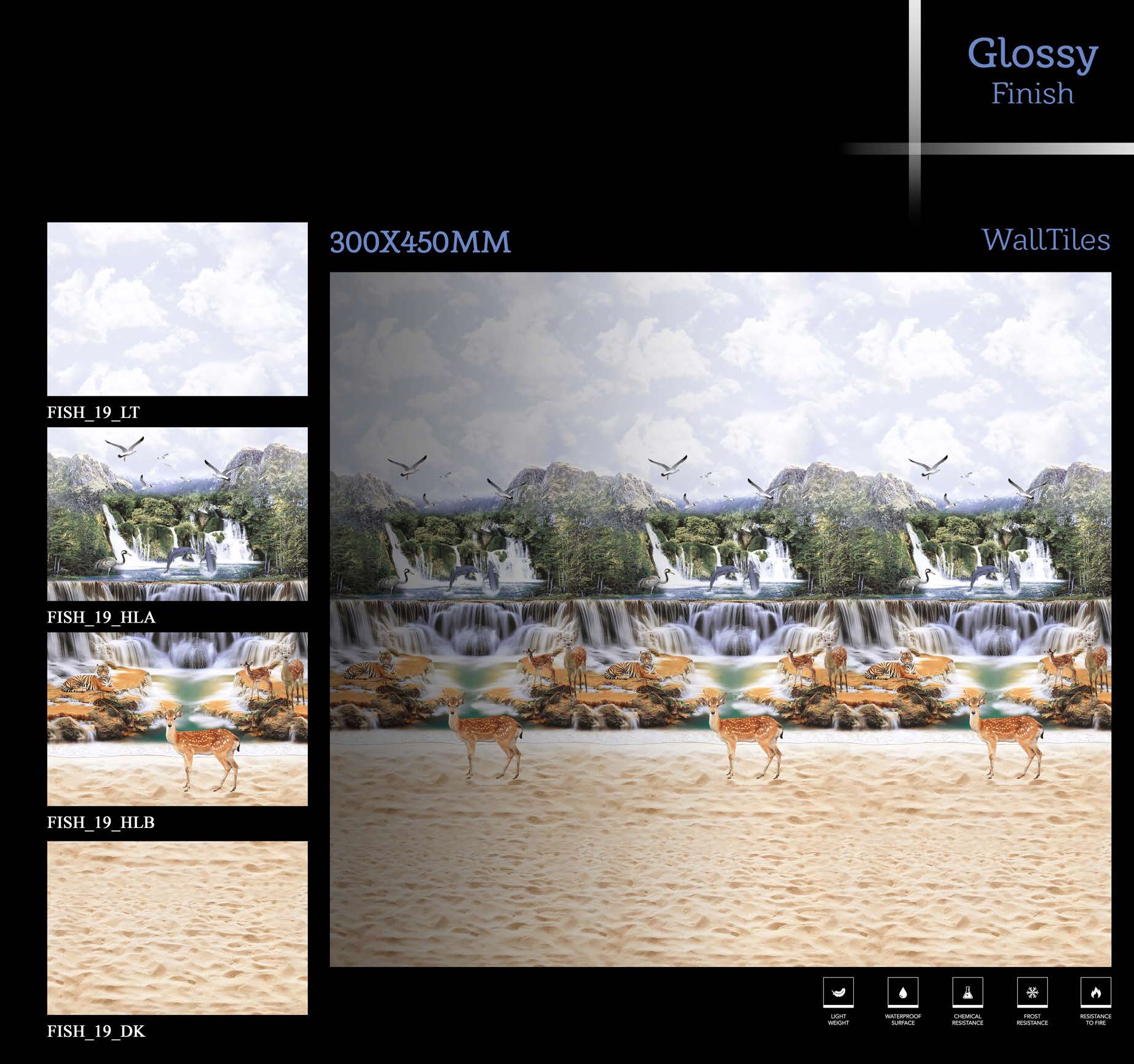Select the FISH_19_HLA waterfall tile thumbnail
Screen dimensions: 1134x1064
[x=178, y=514]
